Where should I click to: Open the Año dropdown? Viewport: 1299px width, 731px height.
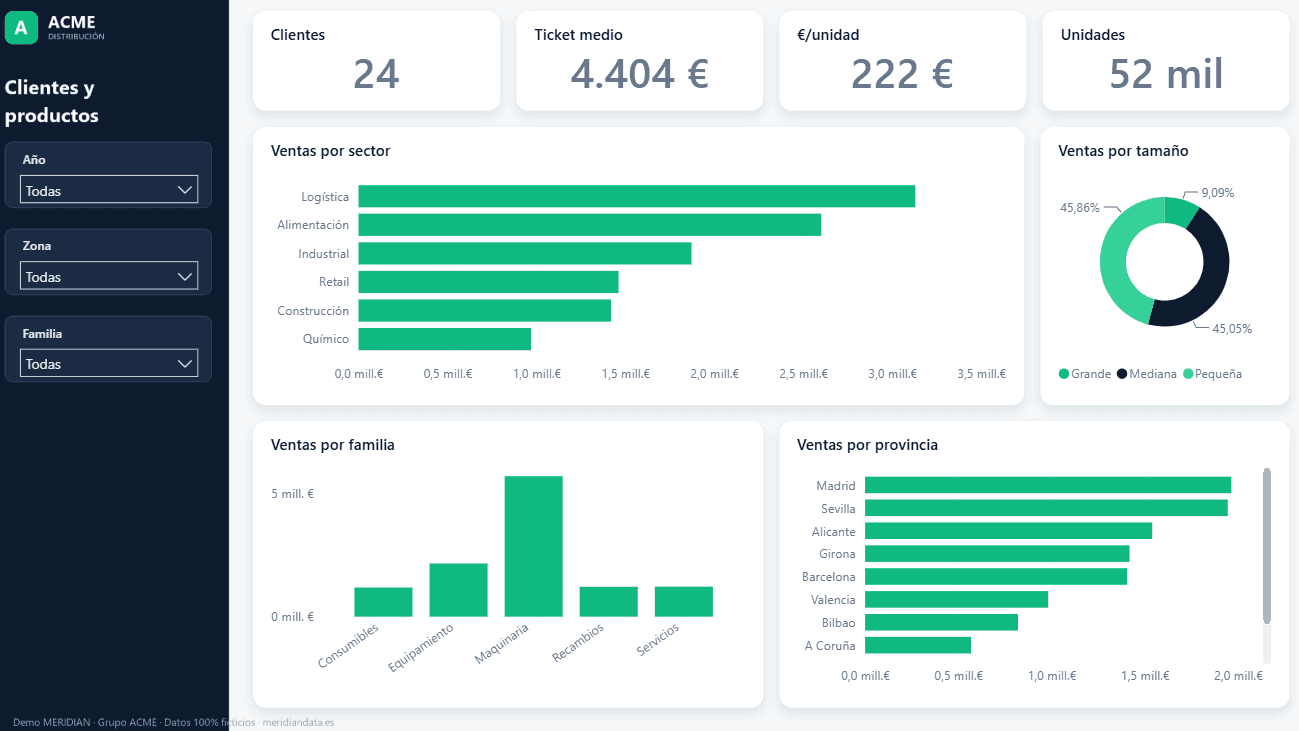tap(109, 189)
